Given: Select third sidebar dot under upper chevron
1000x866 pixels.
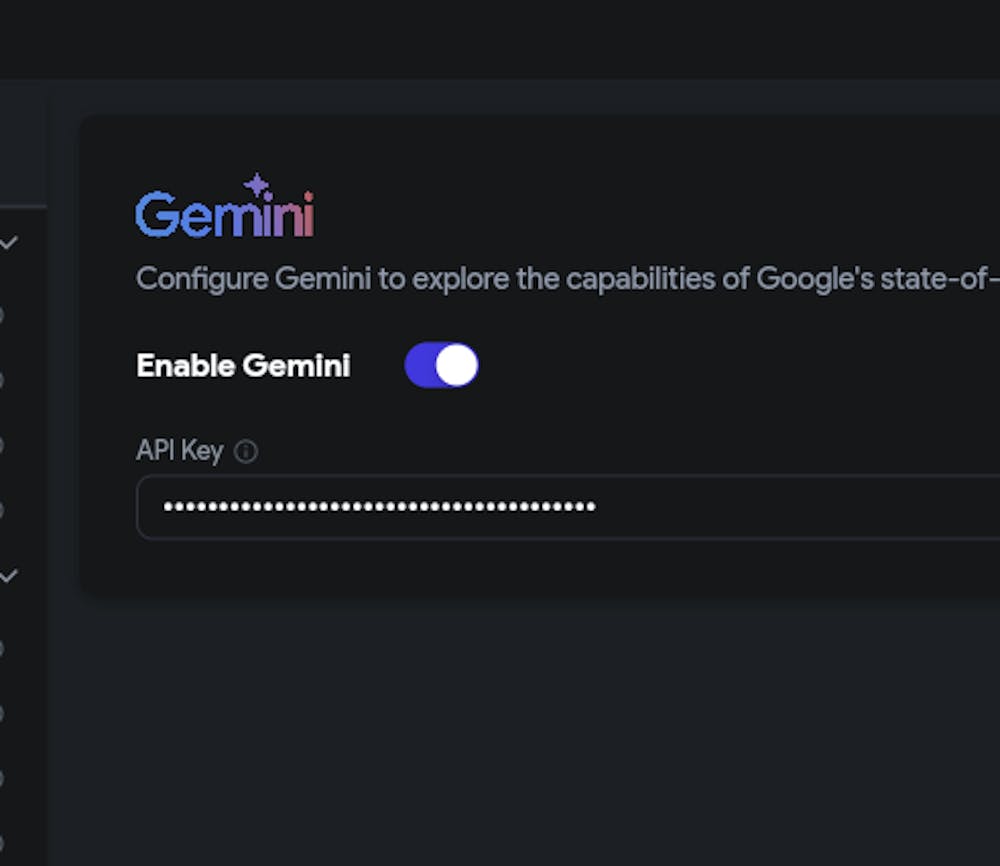Looking at the screenshot, I should coord(2,445).
